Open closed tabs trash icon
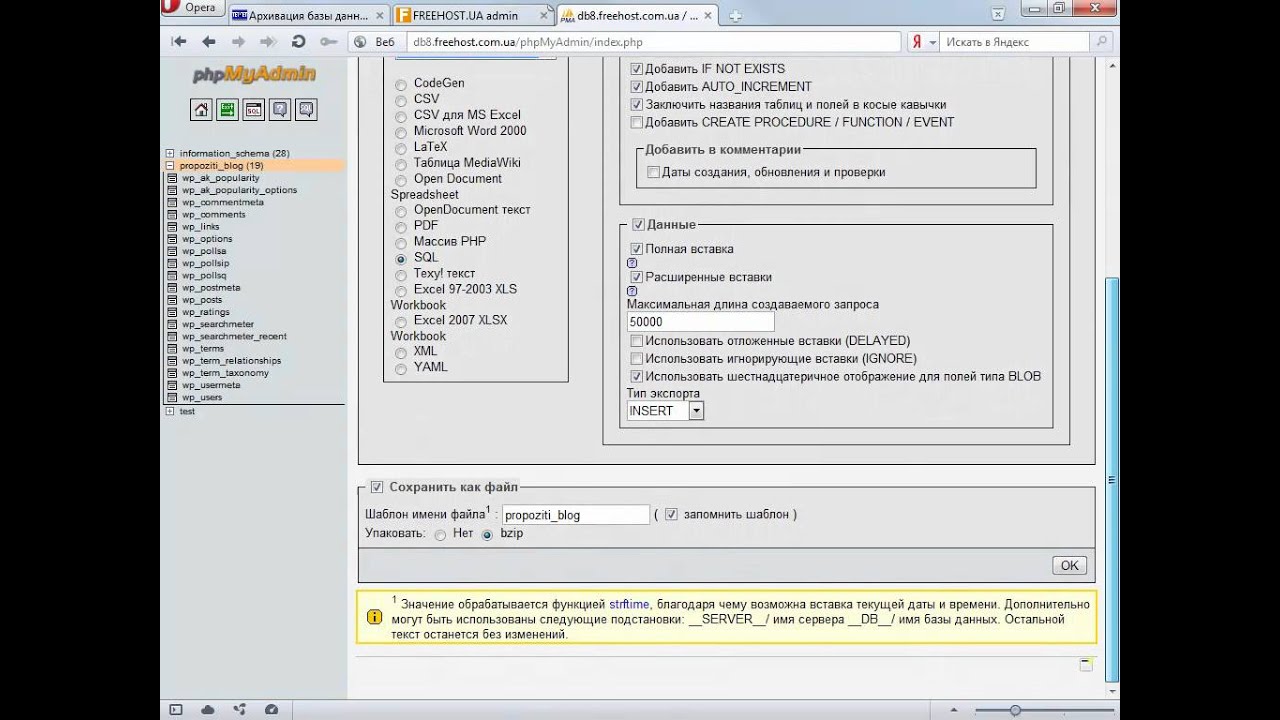The image size is (1280, 720). [998, 13]
